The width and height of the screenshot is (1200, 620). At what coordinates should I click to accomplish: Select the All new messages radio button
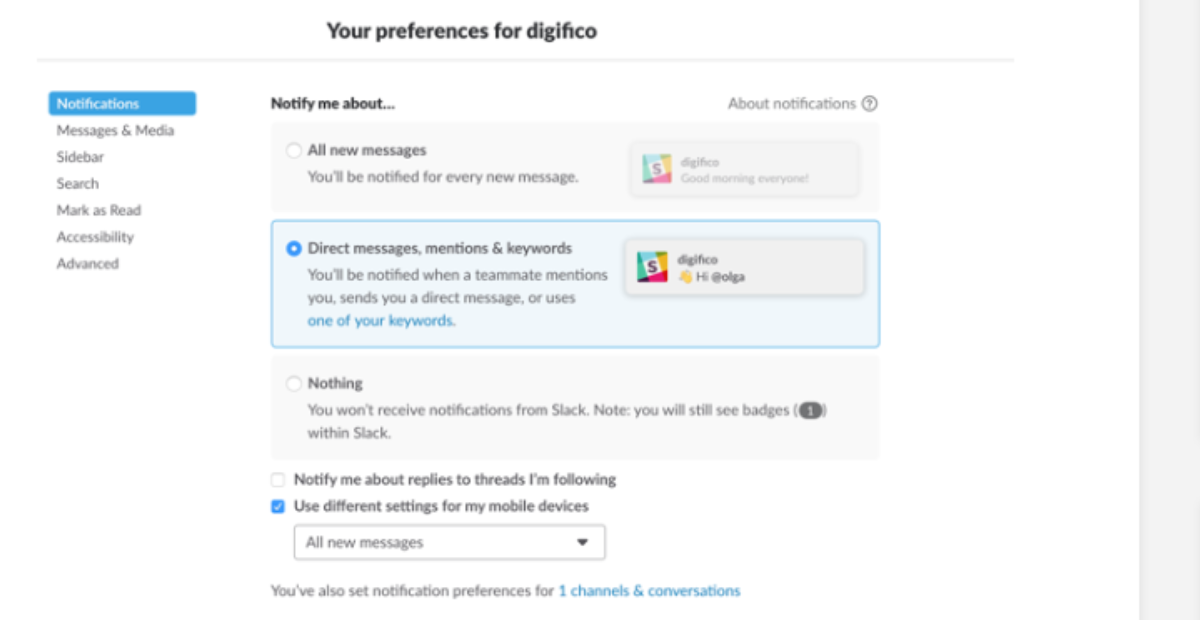tap(293, 149)
